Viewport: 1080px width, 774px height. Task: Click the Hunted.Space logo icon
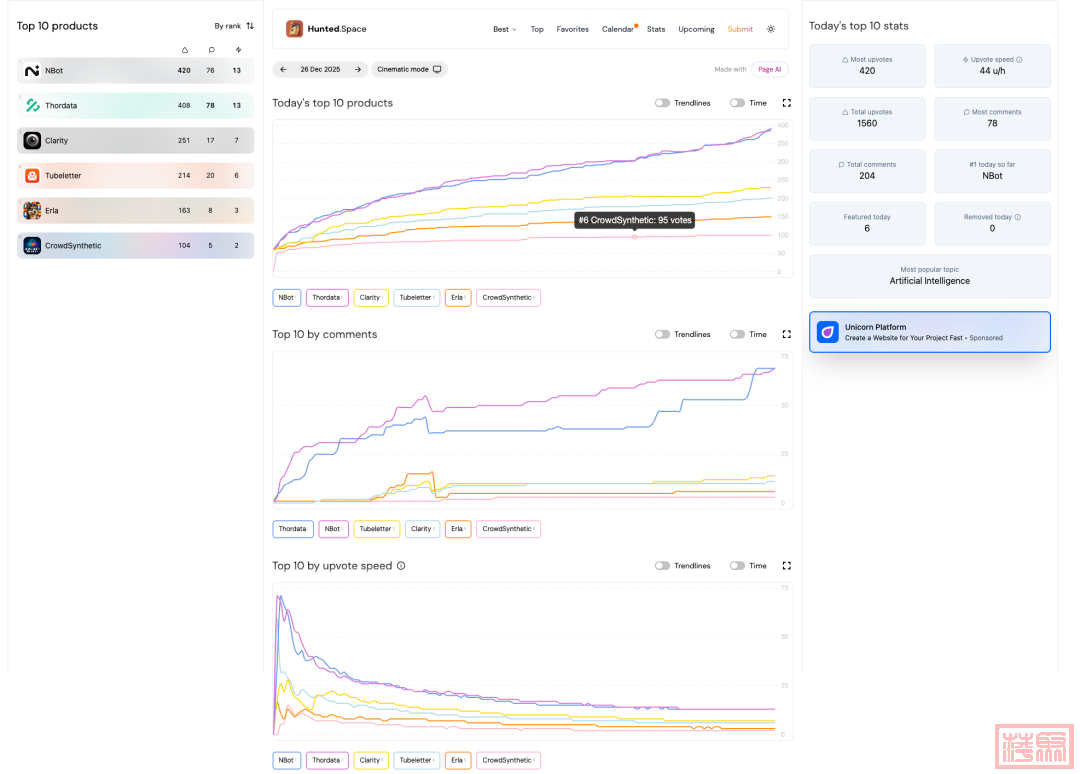pyautogui.click(x=294, y=29)
